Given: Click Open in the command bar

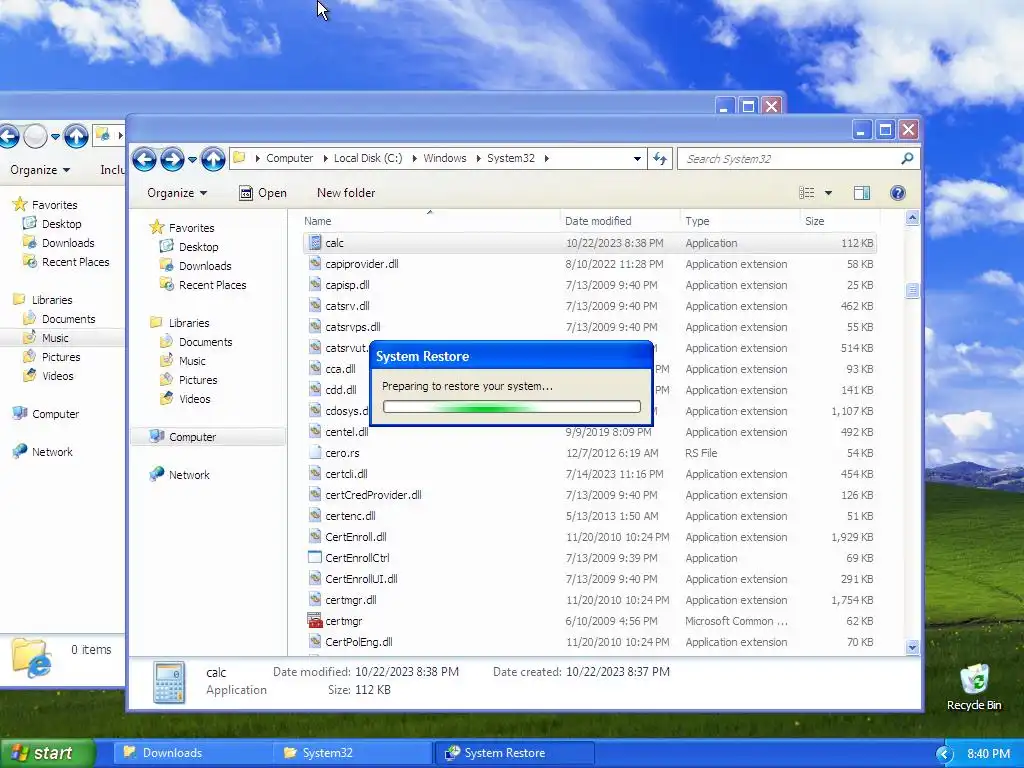Looking at the screenshot, I should pyautogui.click(x=263, y=193).
